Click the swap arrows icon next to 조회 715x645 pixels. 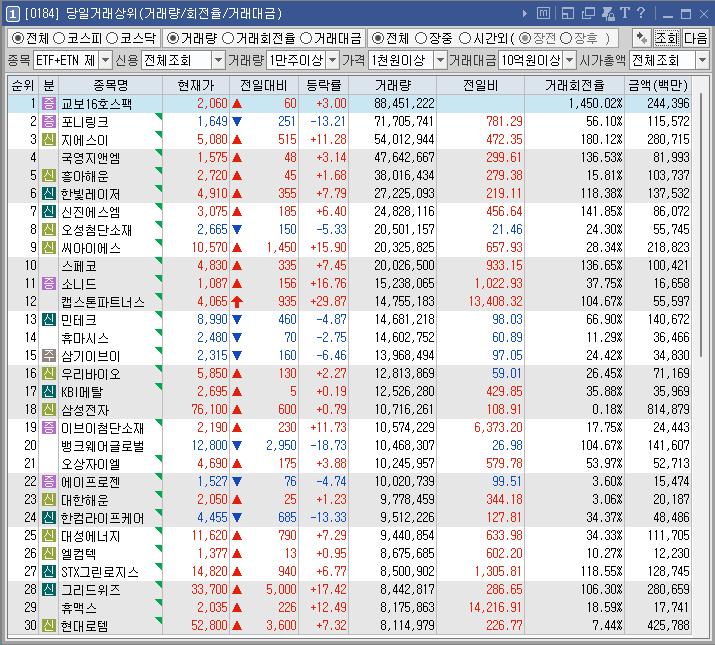(642, 38)
